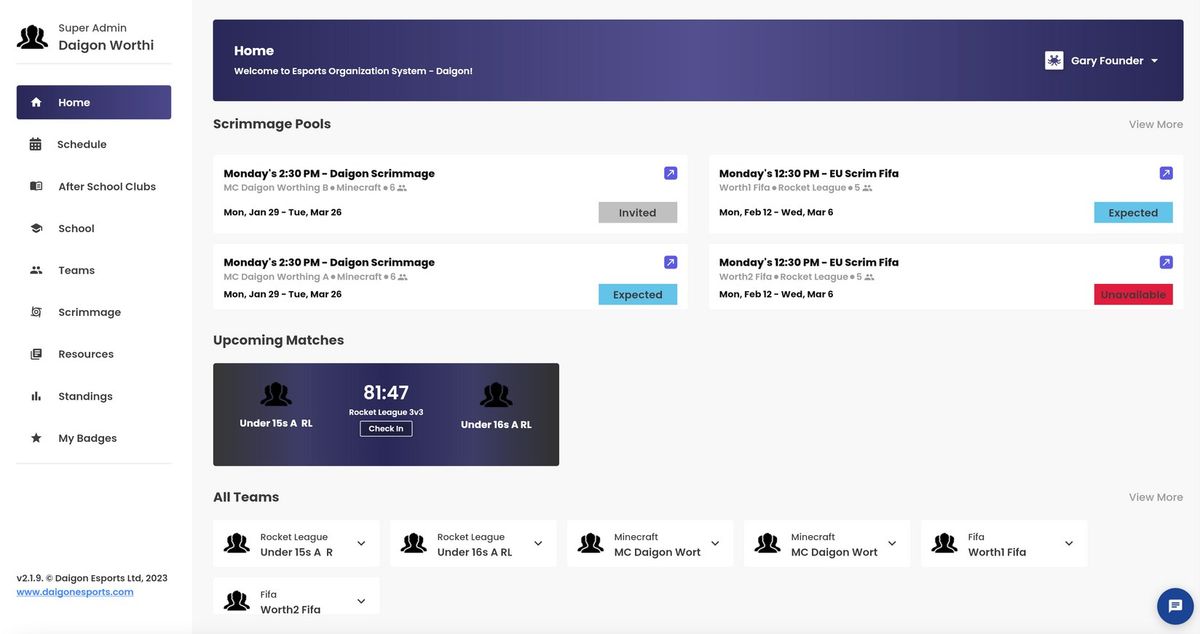Image resolution: width=1200 pixels, height=634 pixels.
Task: Open the Teams sidebar item
Action: click(94, 270)
